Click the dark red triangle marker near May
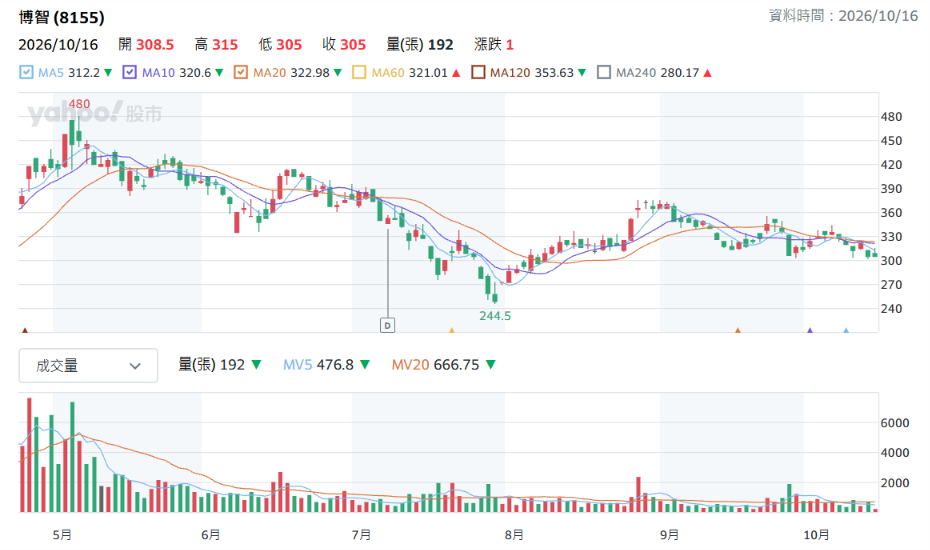The width and height of the screenshot is (930, 550). pos(25,330)
